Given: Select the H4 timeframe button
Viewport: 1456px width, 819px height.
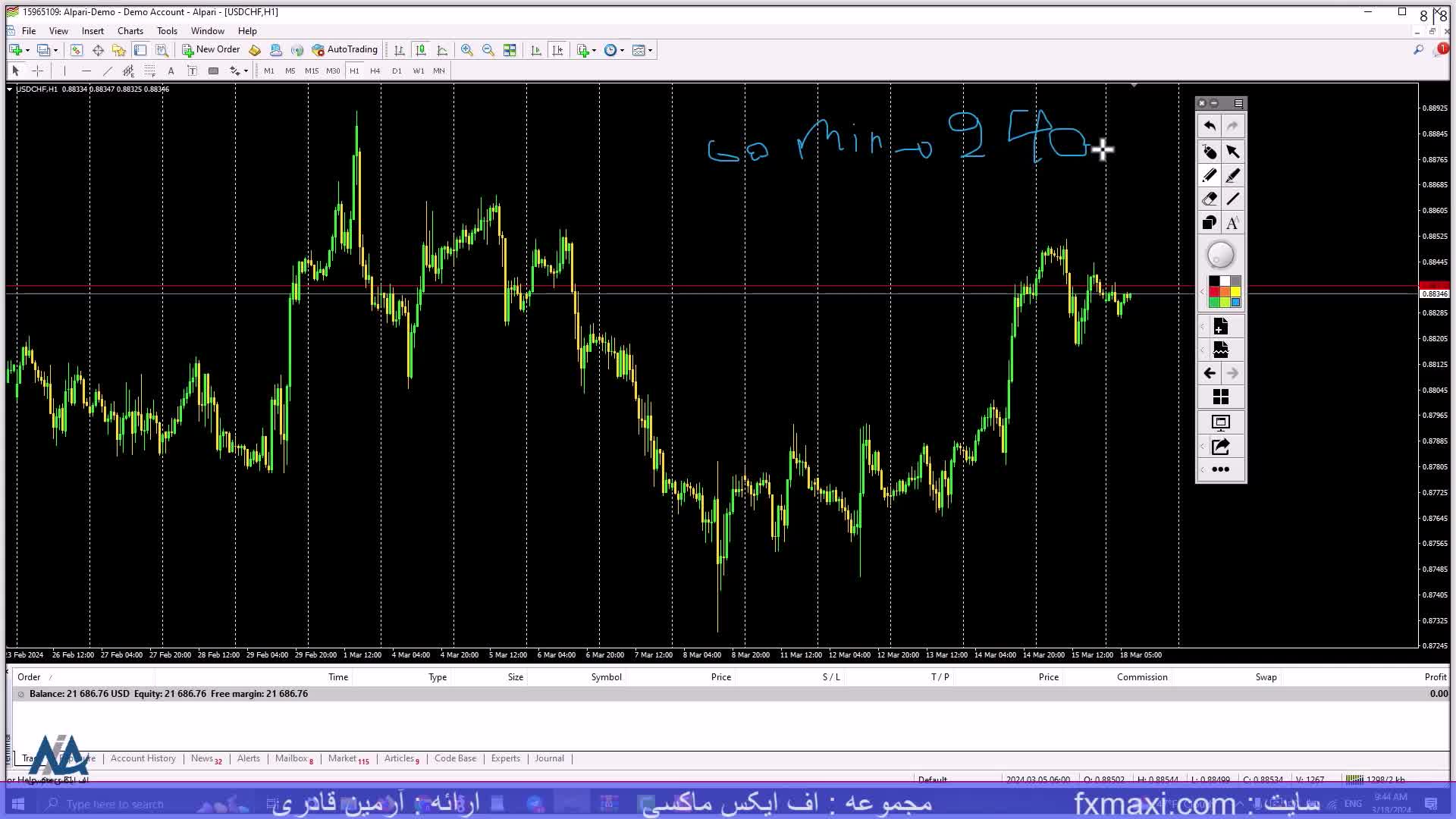Looking at the screenshot, I should (x=375, y=71).
